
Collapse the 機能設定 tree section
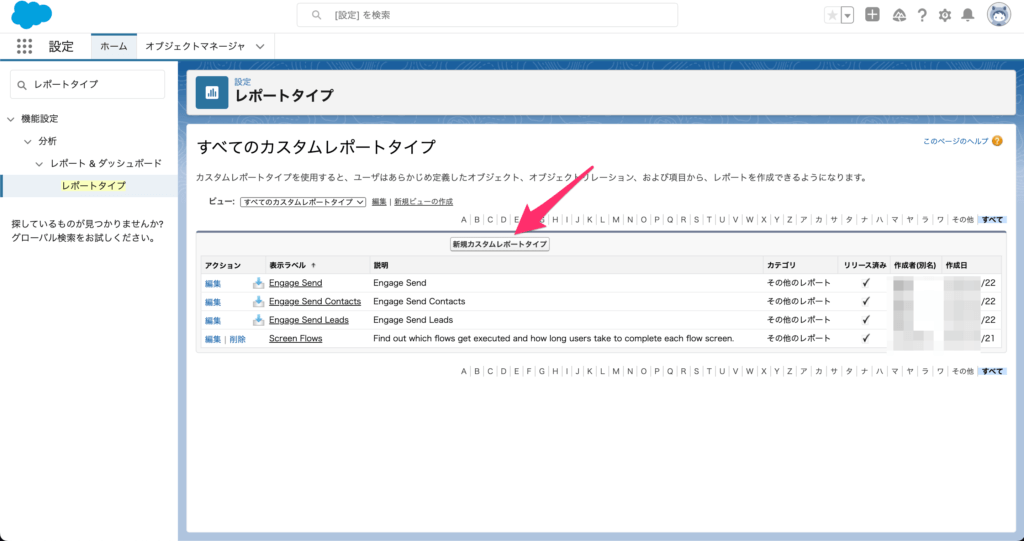coord(11,119)
